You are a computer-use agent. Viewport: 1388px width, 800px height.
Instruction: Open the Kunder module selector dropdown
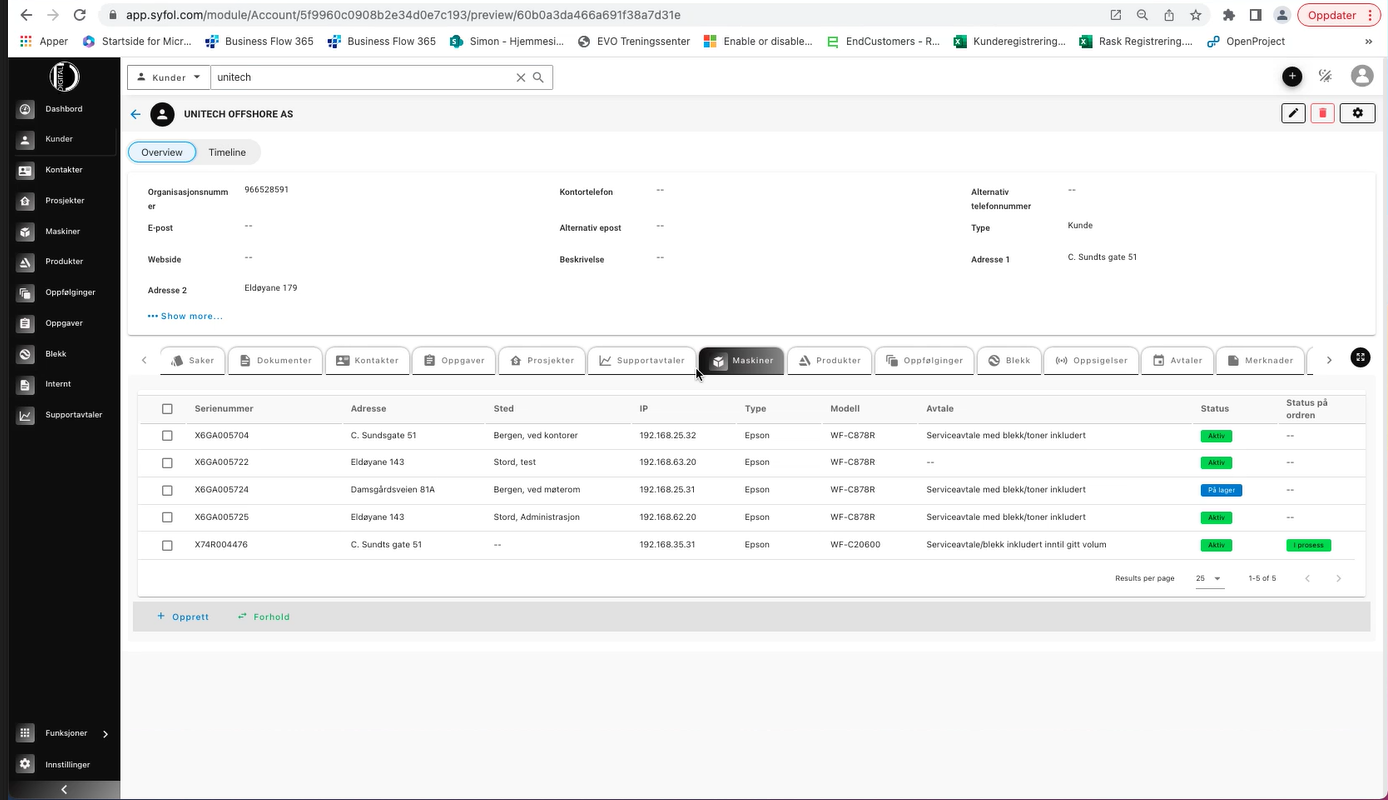[x=168, y=77]
